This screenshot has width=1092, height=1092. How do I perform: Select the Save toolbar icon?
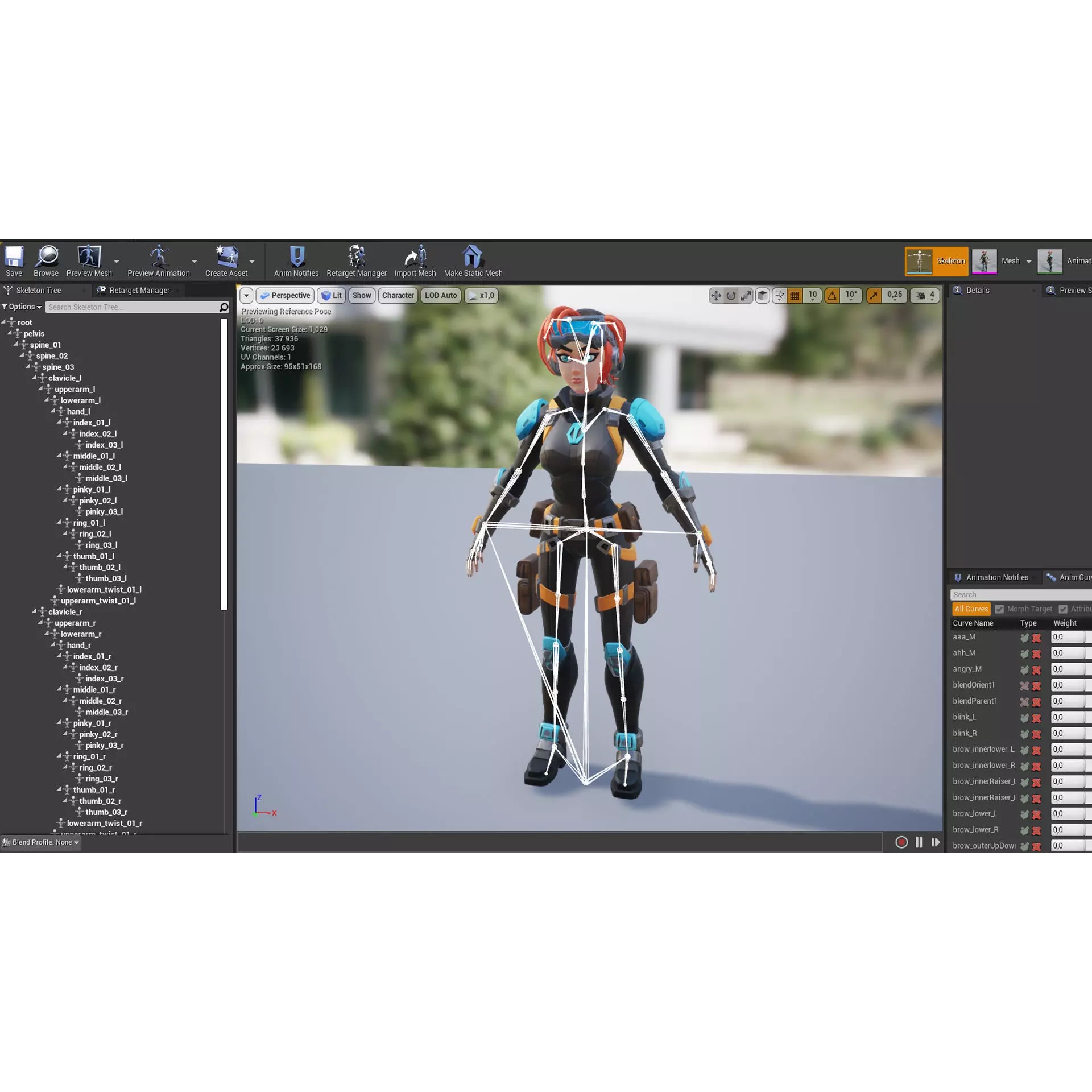pos(13,260)
